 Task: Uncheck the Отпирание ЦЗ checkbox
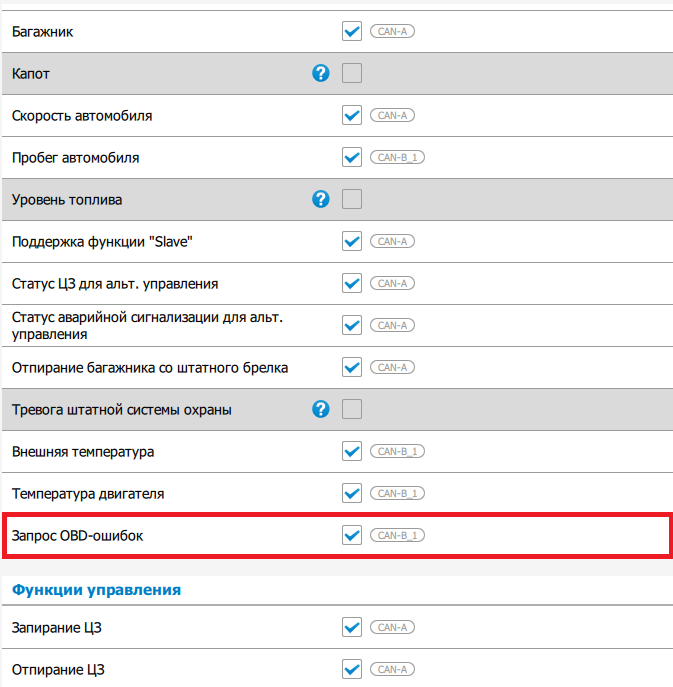click(x=352, y=669)
